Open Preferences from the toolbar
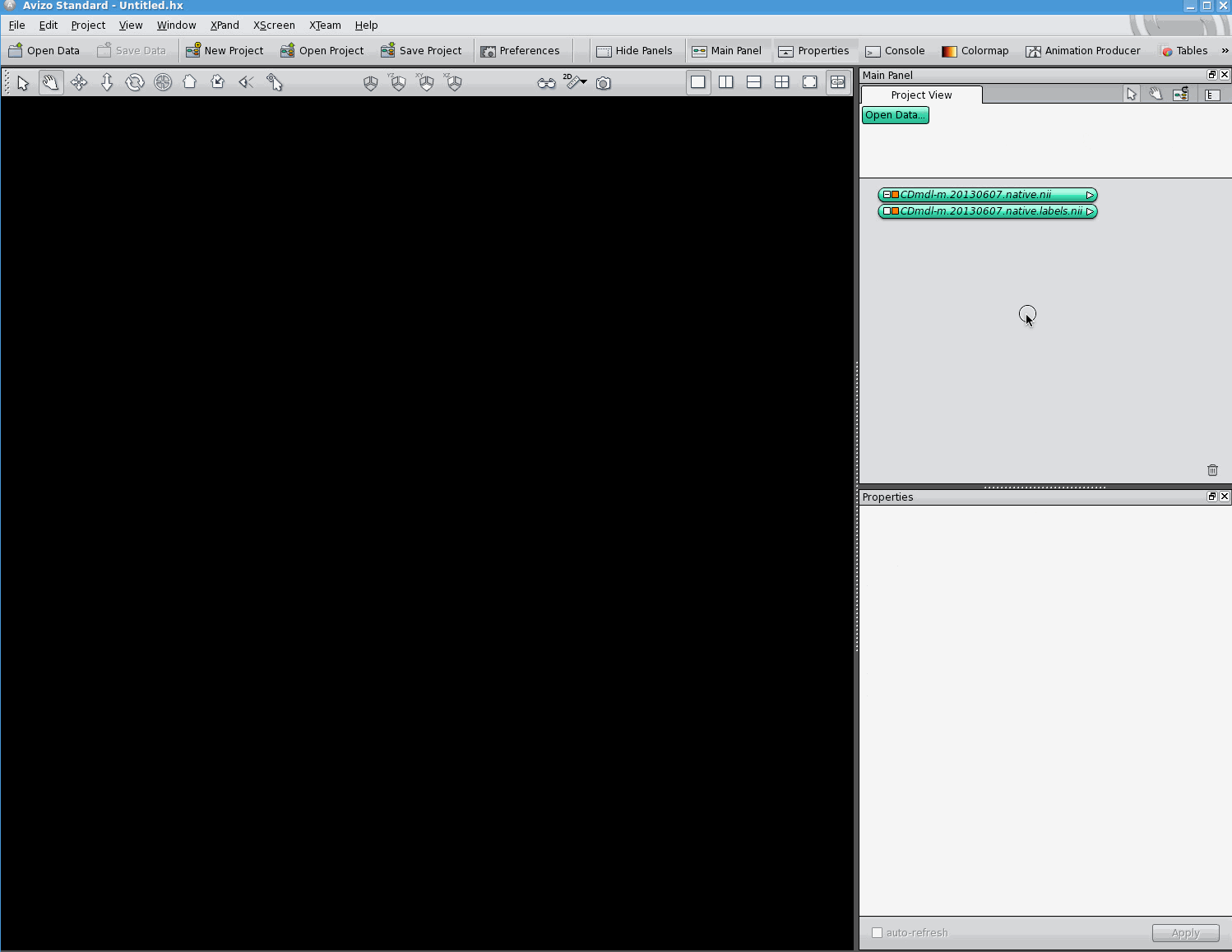1232x952 pixels. pyautogui.click(x=520, y=51)
